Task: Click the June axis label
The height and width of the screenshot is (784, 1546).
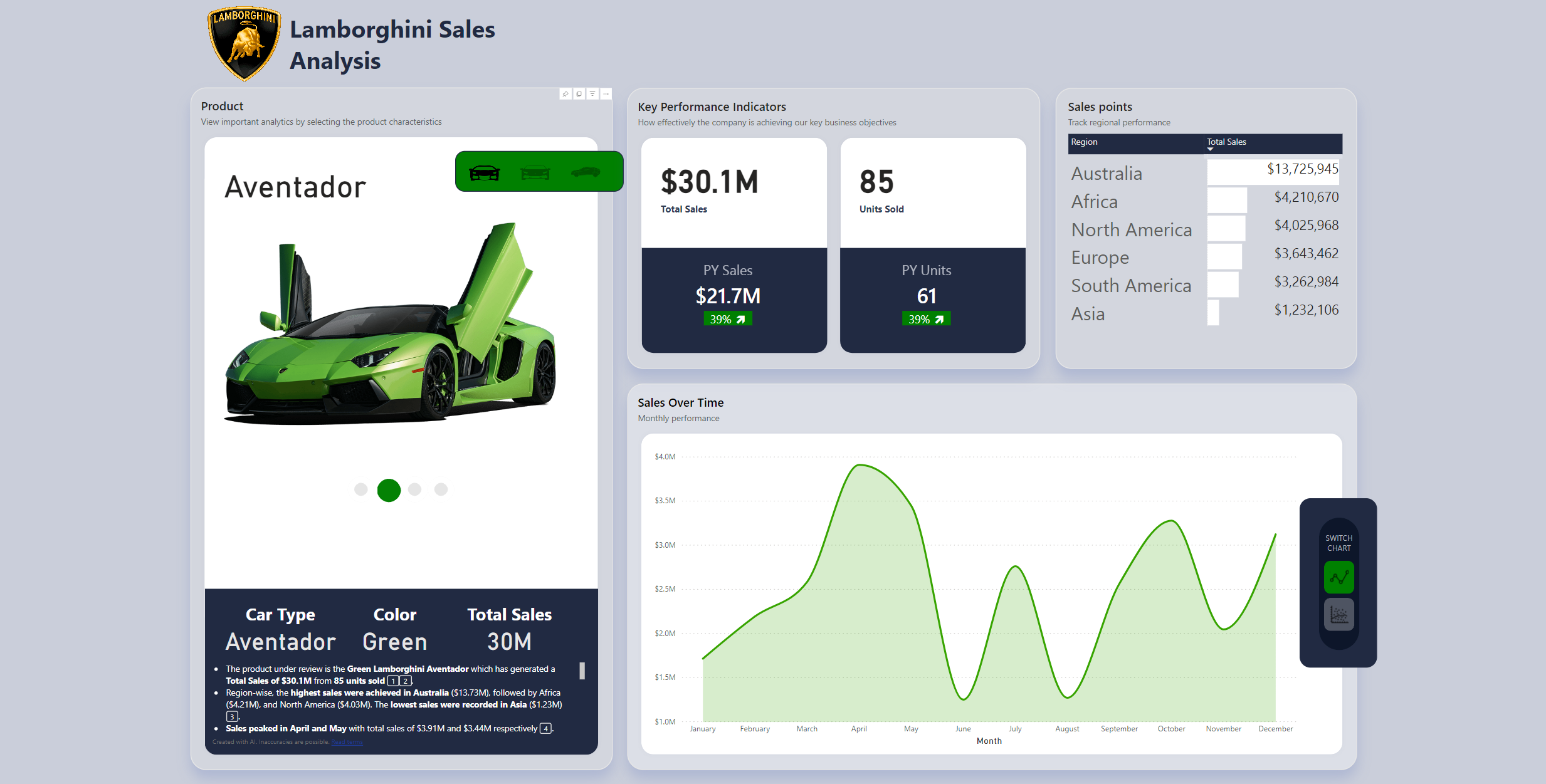Action: click(963, 729)
